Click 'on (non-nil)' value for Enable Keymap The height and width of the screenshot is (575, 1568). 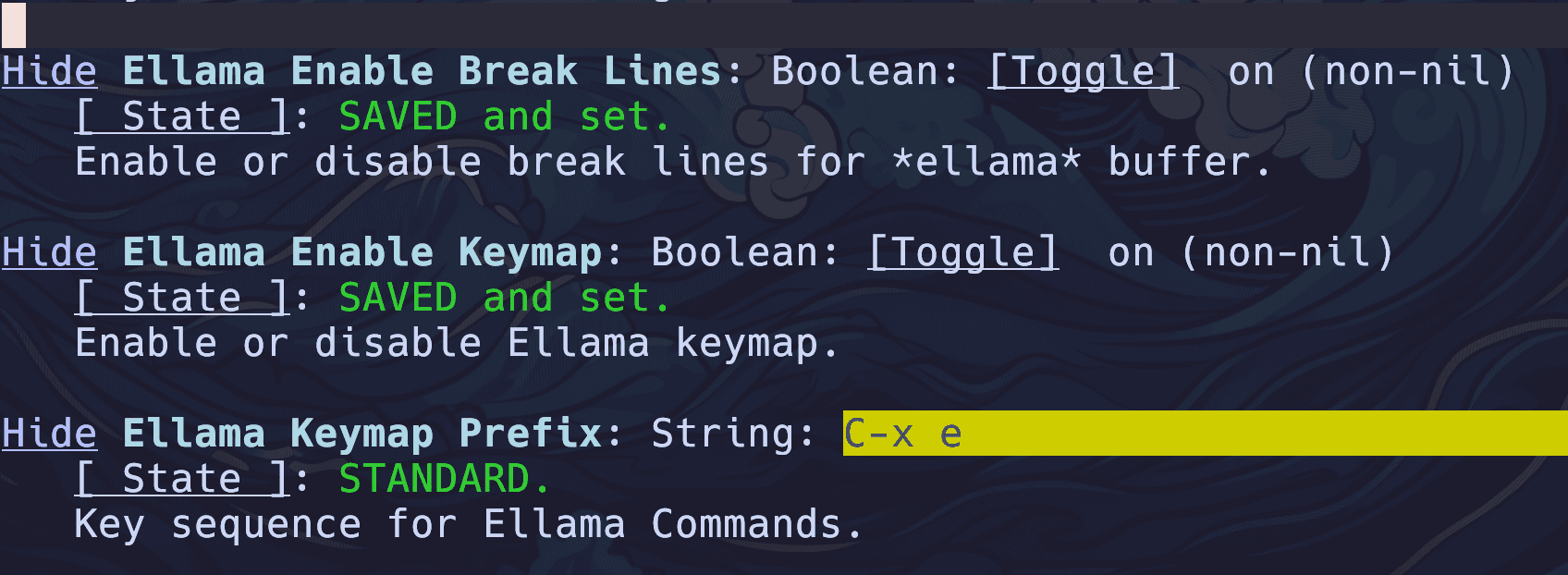pos(1251,252)
